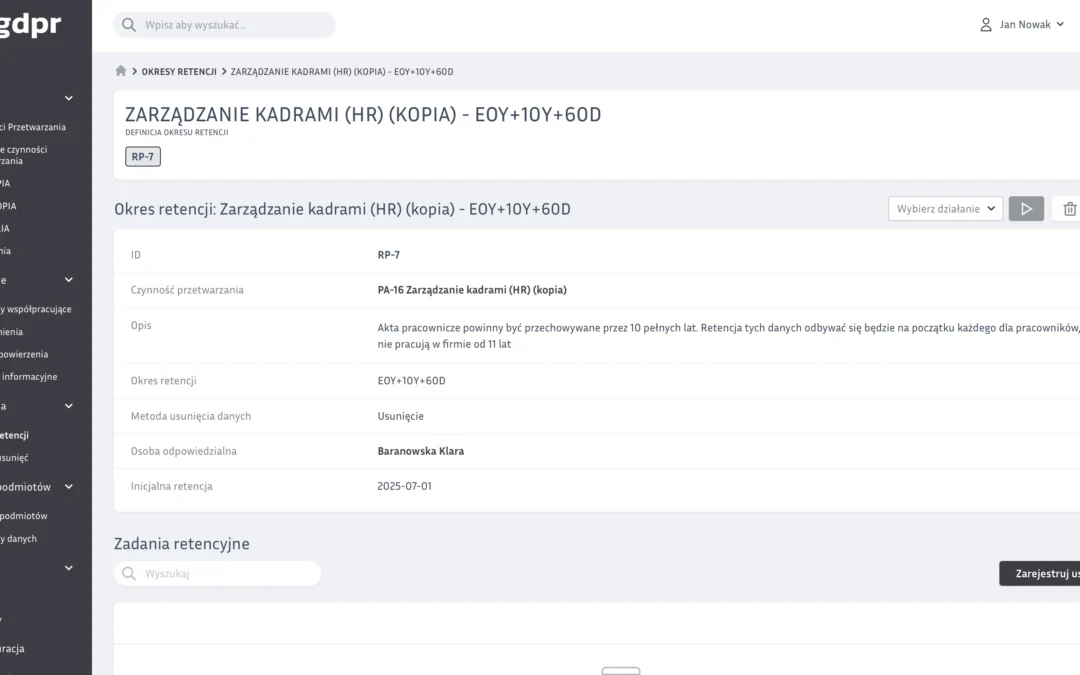Click the magnifier icon in top search bar
Screen dimensions: 1080x675
129,25
